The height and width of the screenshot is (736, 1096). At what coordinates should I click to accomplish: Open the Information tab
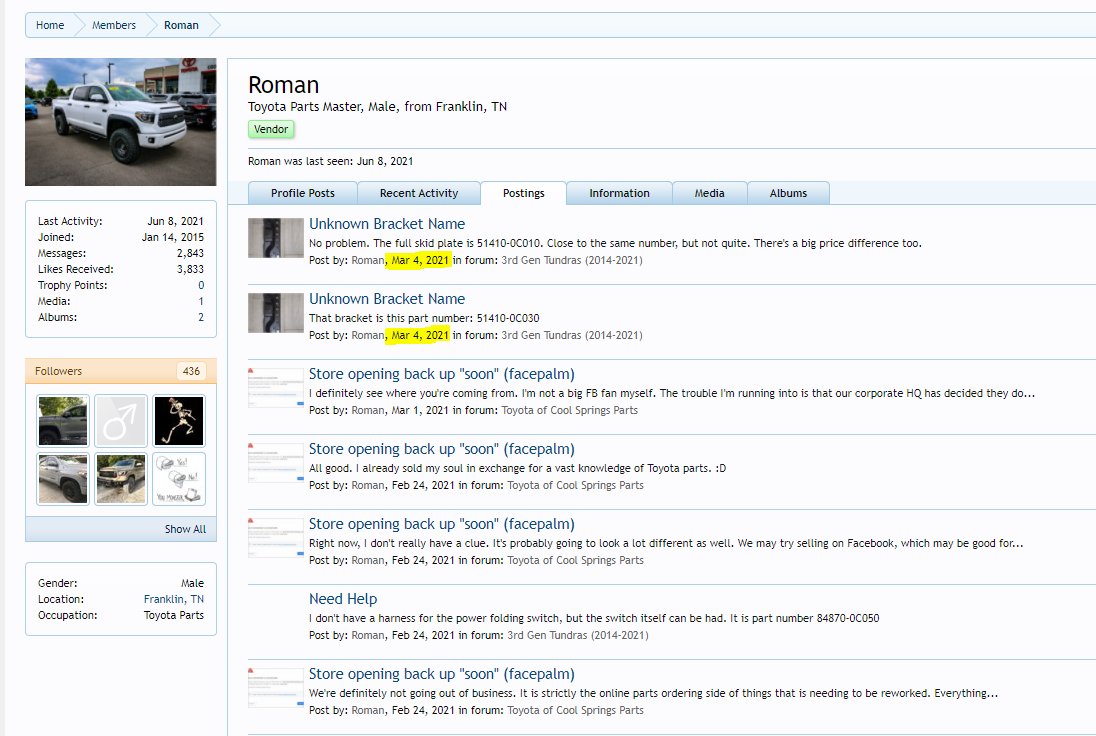click(x=619, y=193)
